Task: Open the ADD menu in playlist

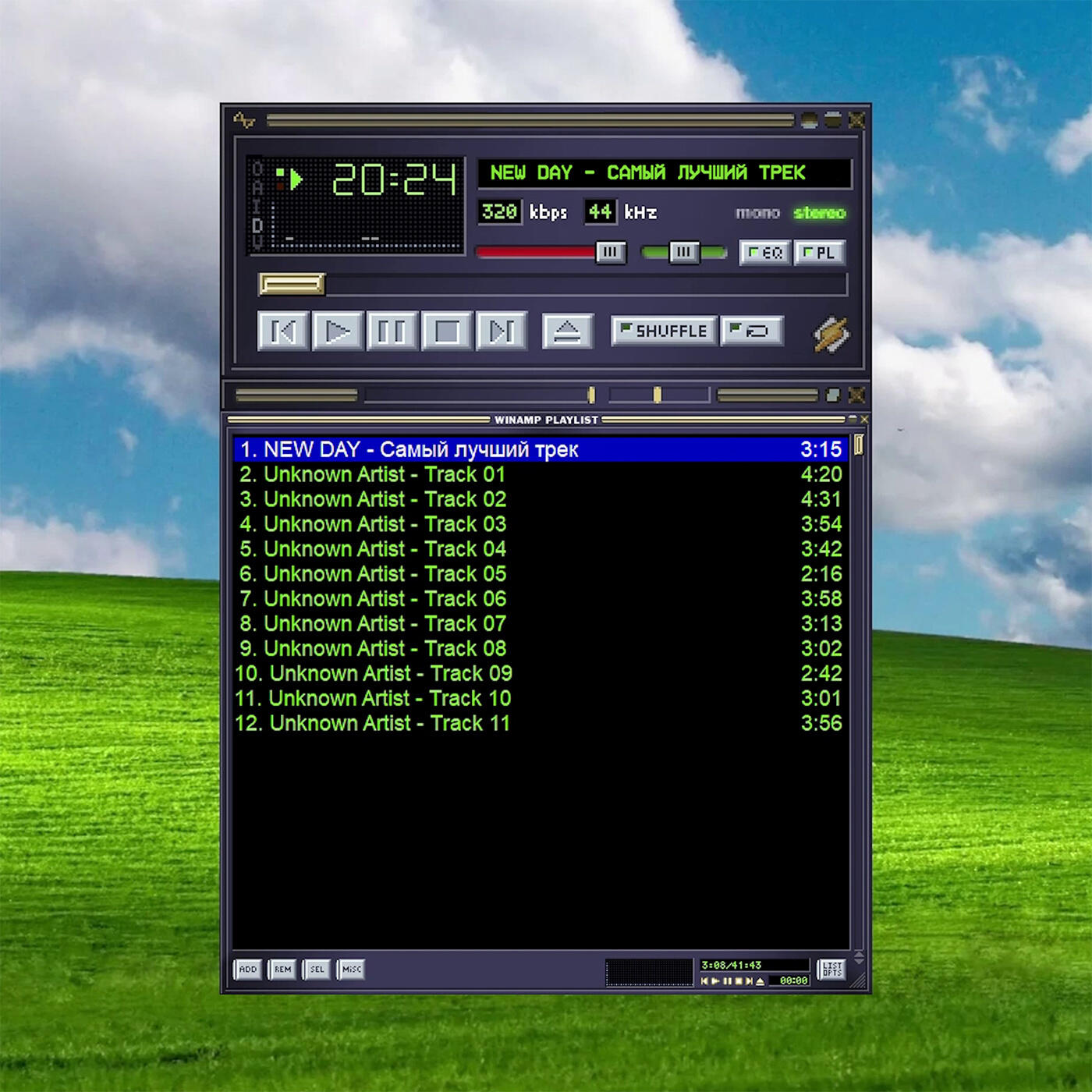Action: [248, 970]
